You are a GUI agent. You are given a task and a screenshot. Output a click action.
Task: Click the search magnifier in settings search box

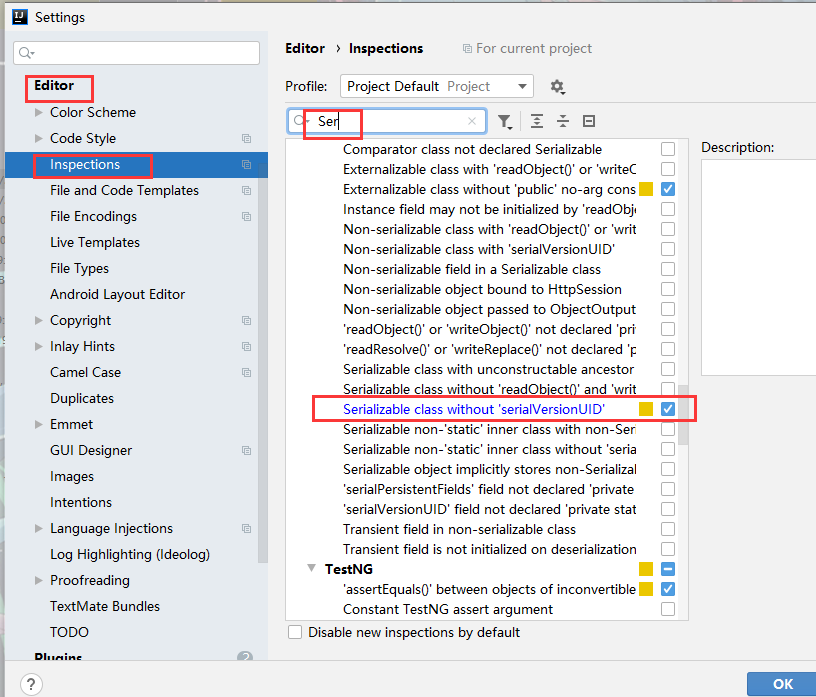tap(26, 53)
